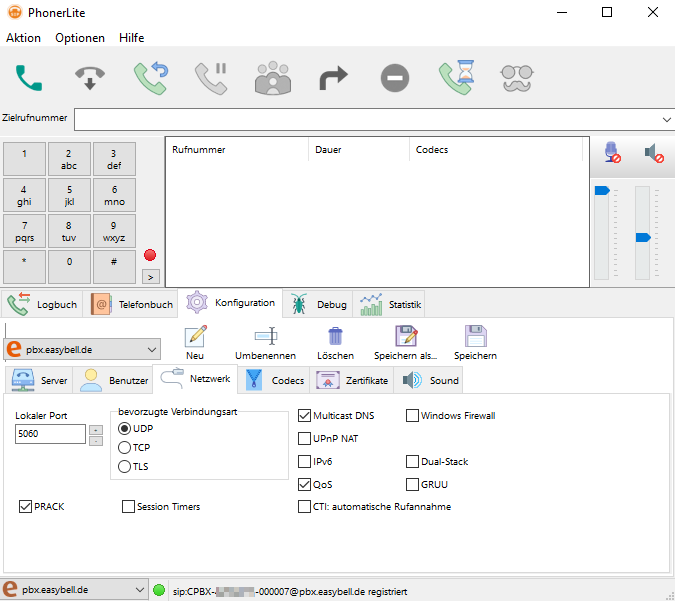
Task: Open the status bar account dropdown
Action: click(139, 590)
